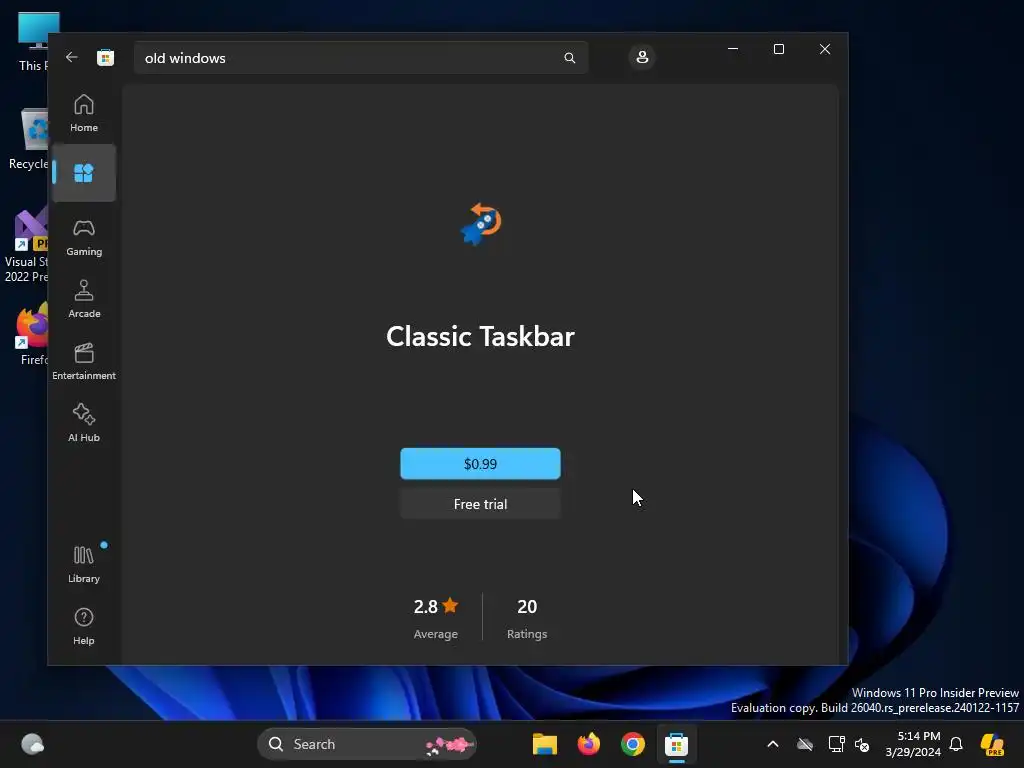Image resolution: width=1024 pixels, height=768 pixels.
Task: Launch Firefox from the taskbar
Action: (588, 744)
